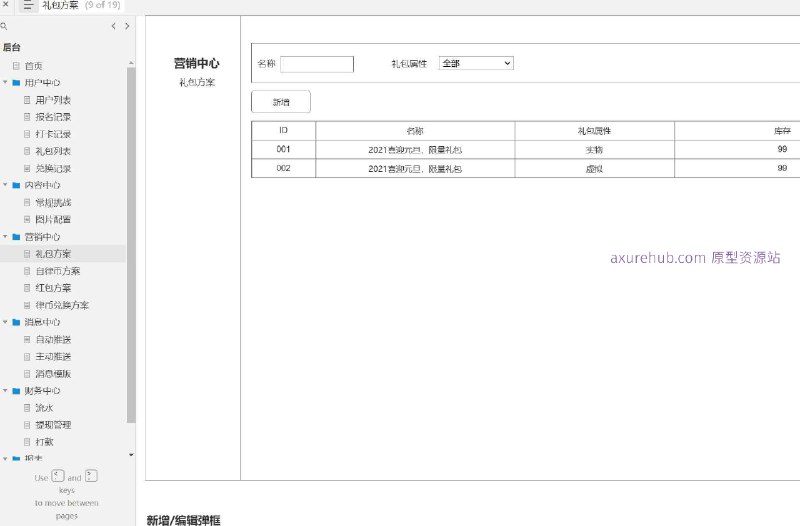Open the 报名记录 page
This screenshot has height=526, width=800.
53,117
